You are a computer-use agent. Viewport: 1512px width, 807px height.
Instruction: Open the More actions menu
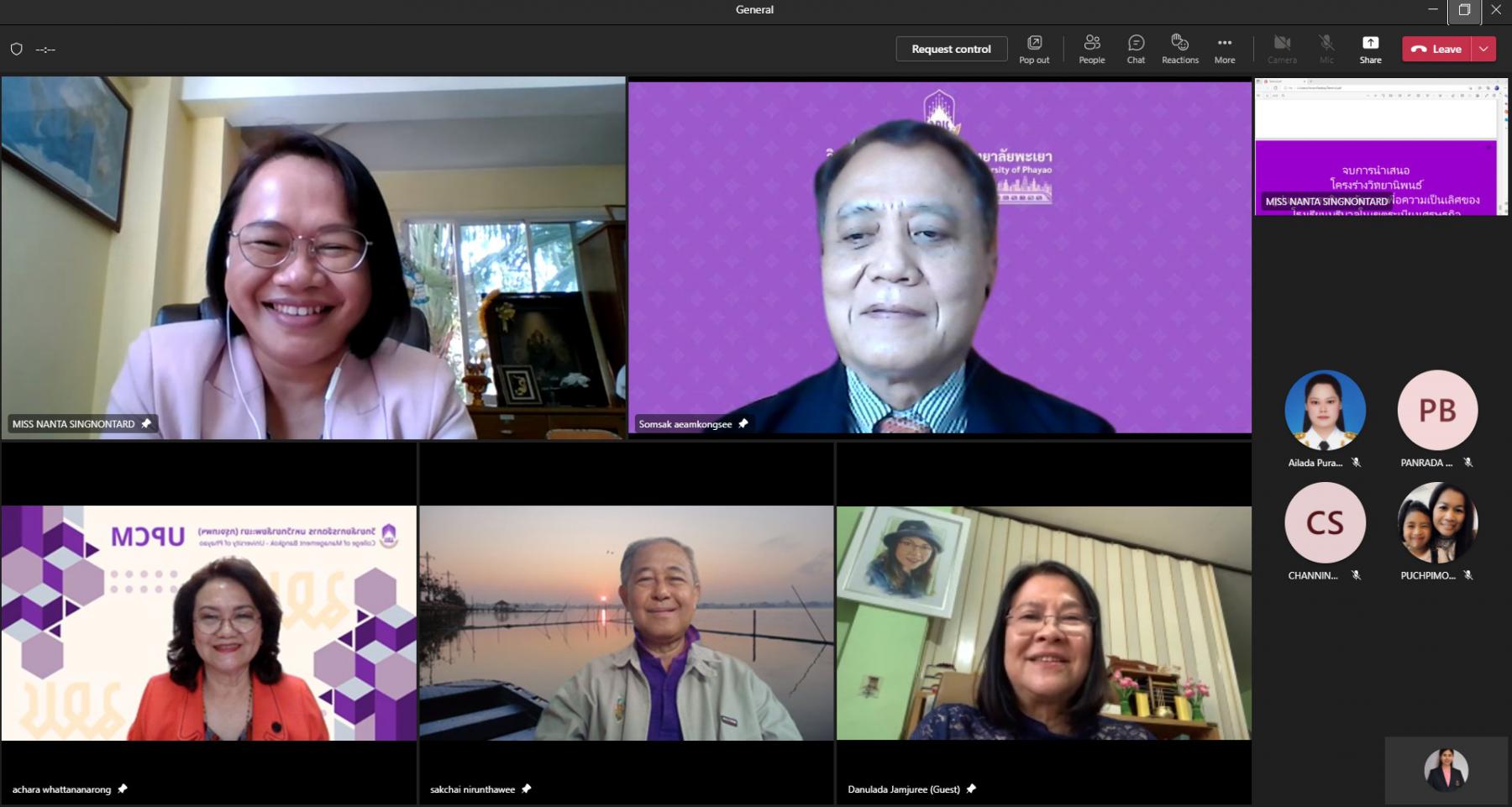[x=1224, y=49]
